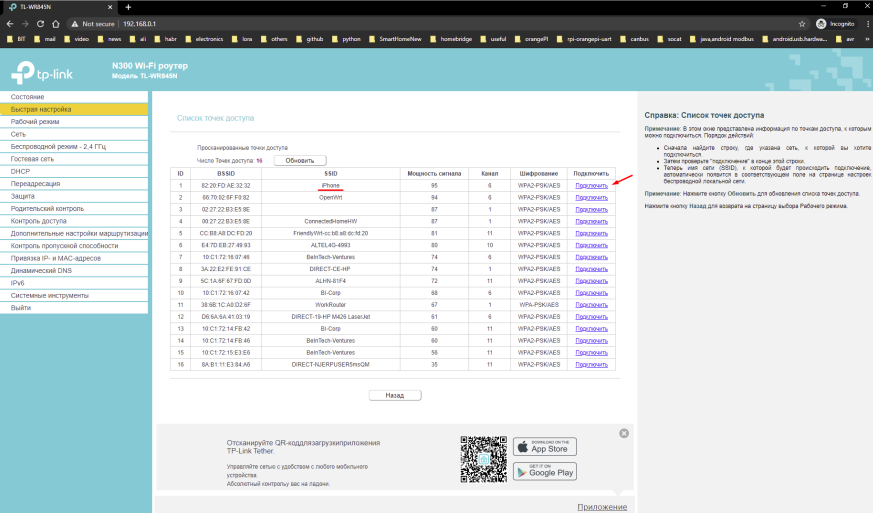Open the Сеть sidebar section
This screenshot has height=513, width=873.
coord(74,134)
